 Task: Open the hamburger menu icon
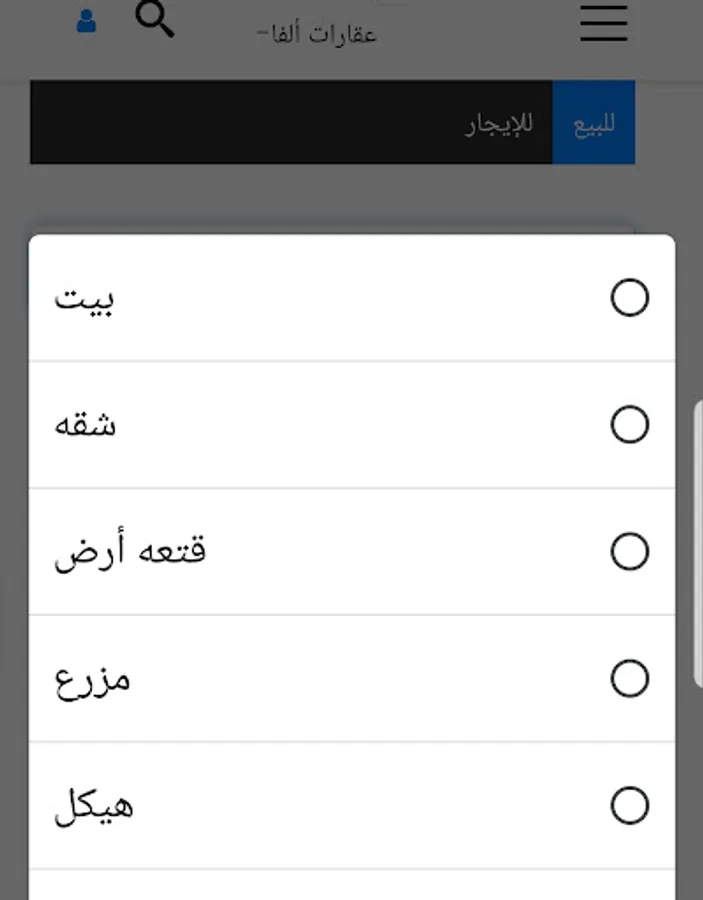603,23
